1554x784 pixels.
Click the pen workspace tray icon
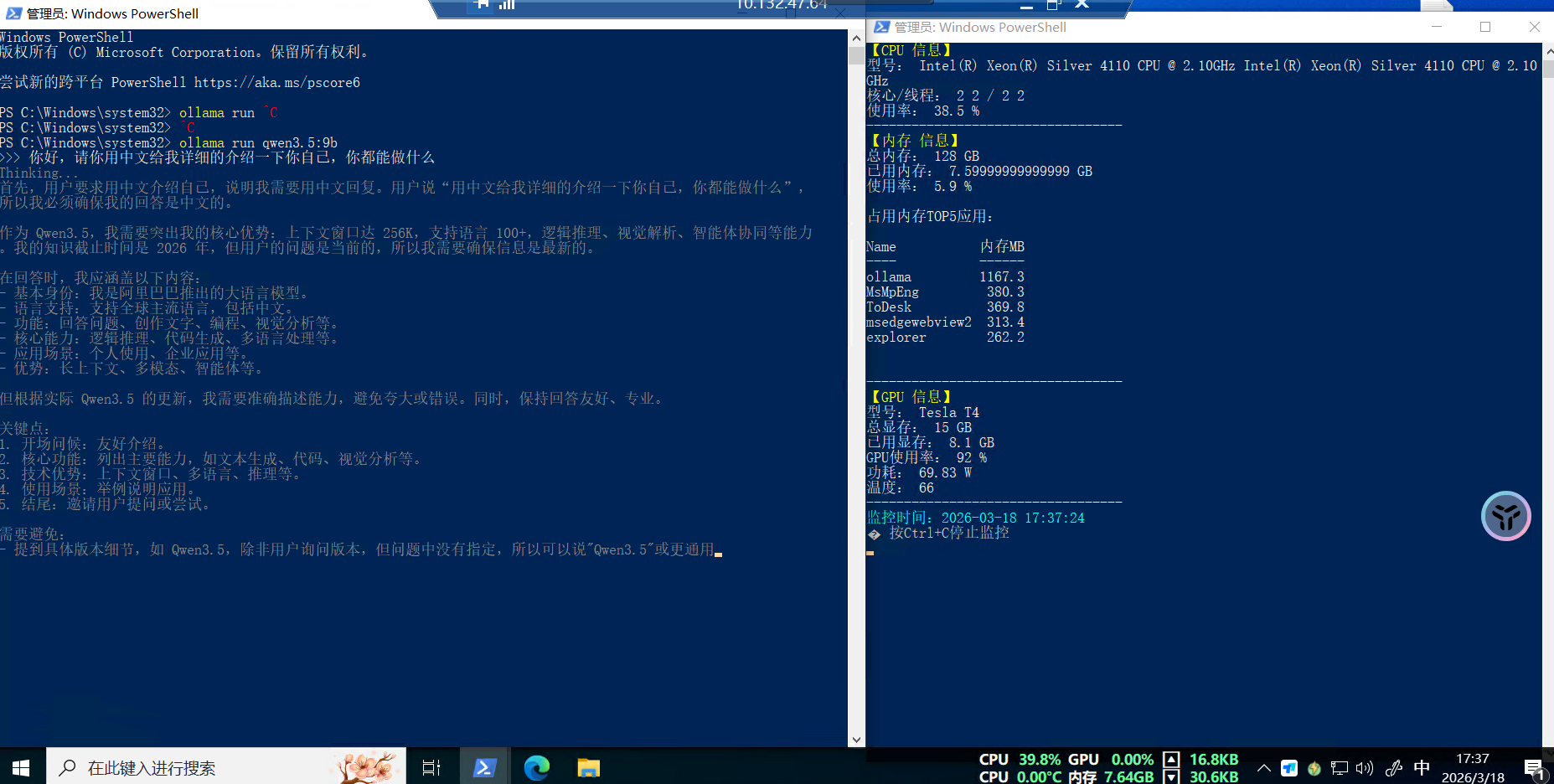[x=1393, y=768]
